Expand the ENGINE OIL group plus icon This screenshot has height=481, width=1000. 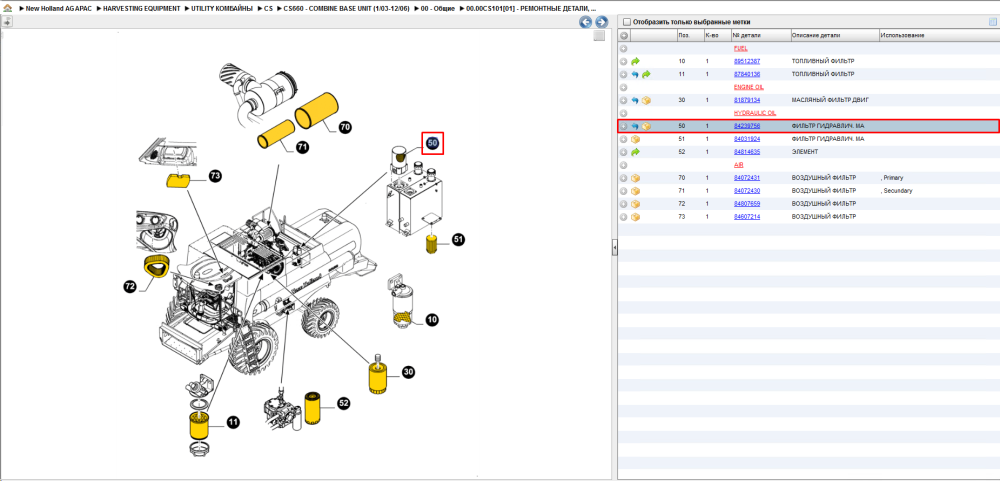tap(624, 87)
